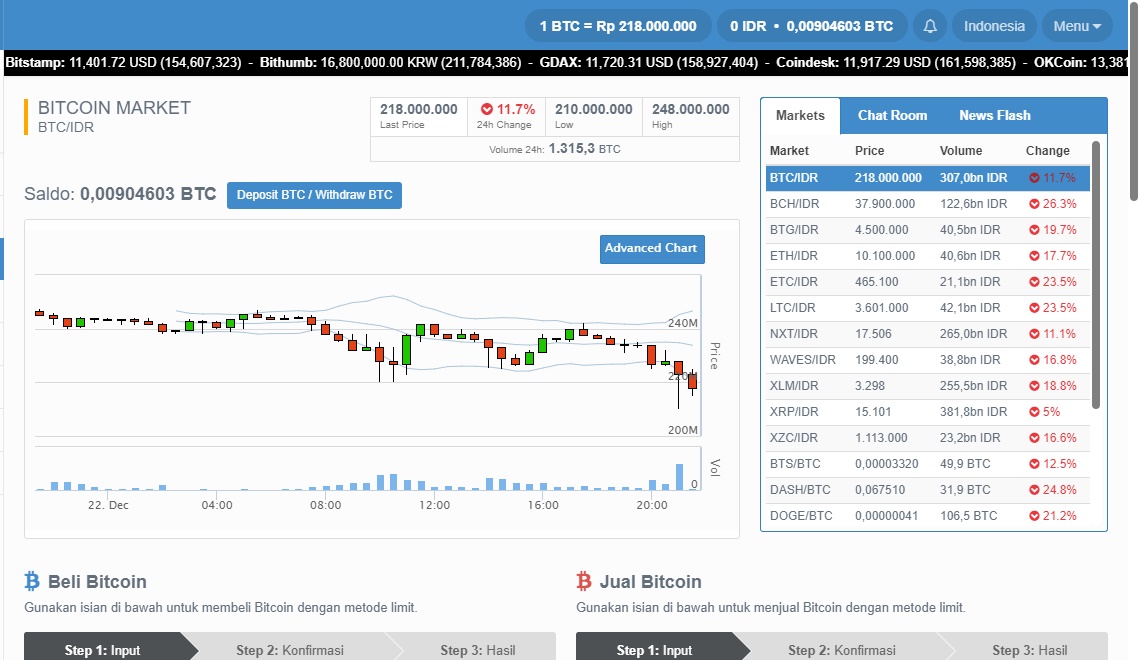Open the Menu dropdown in the top bar
The width and height of the screenshot is (1138, 660).
[x=1077, y=25]
